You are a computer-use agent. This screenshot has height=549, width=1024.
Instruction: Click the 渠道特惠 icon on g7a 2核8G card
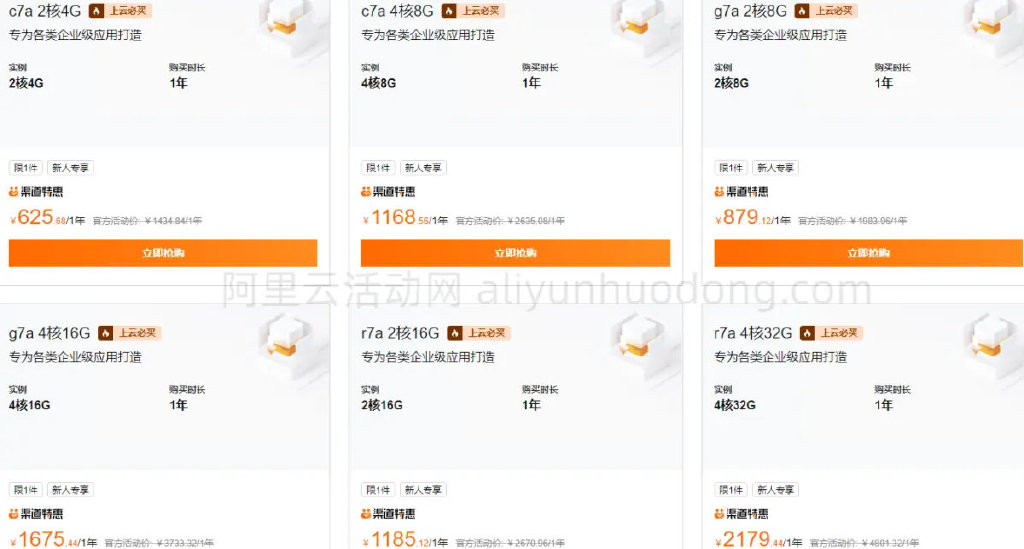point(719,192)
